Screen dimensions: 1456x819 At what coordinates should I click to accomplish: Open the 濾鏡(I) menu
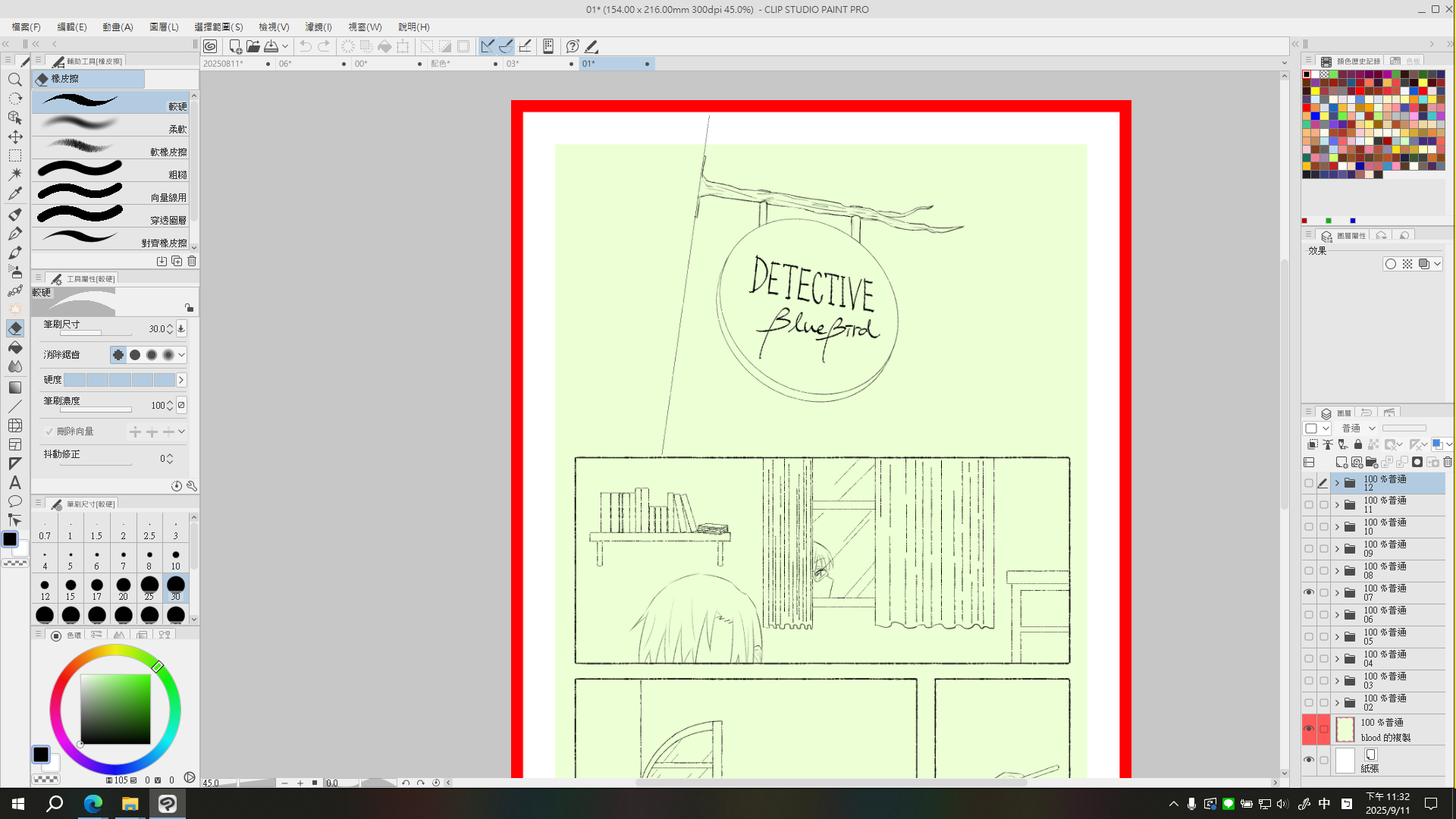pos(318,27)
